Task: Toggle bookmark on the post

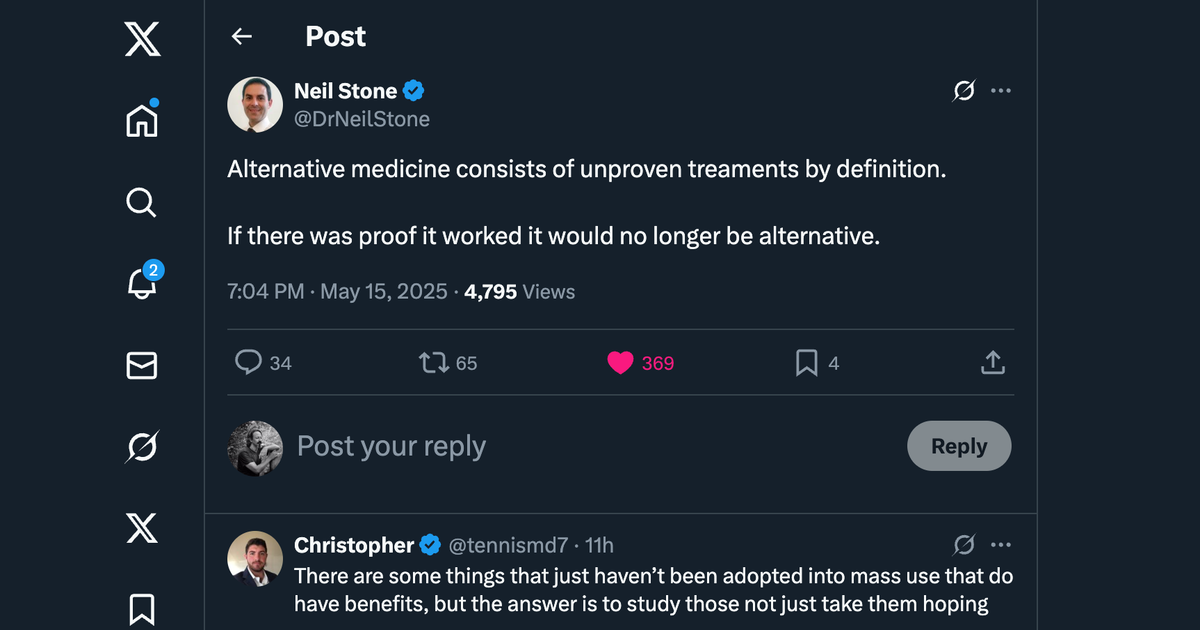Action: click(817, 363)
